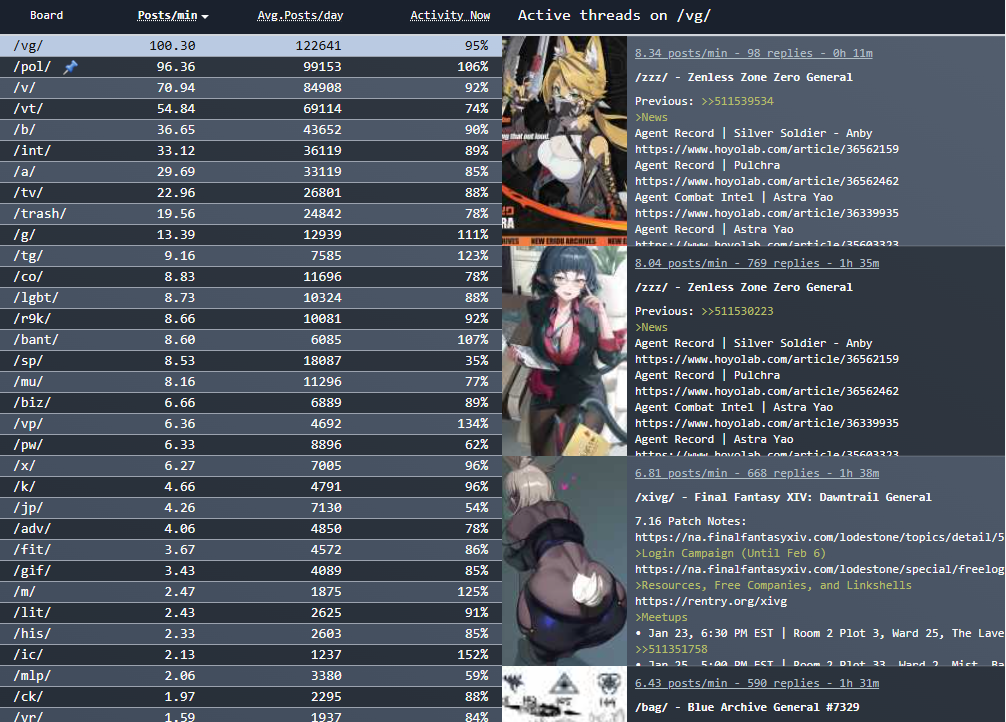Select the /vt/ board row
Viewport: 1006px width, 722px height.
(x=251, y=108)
